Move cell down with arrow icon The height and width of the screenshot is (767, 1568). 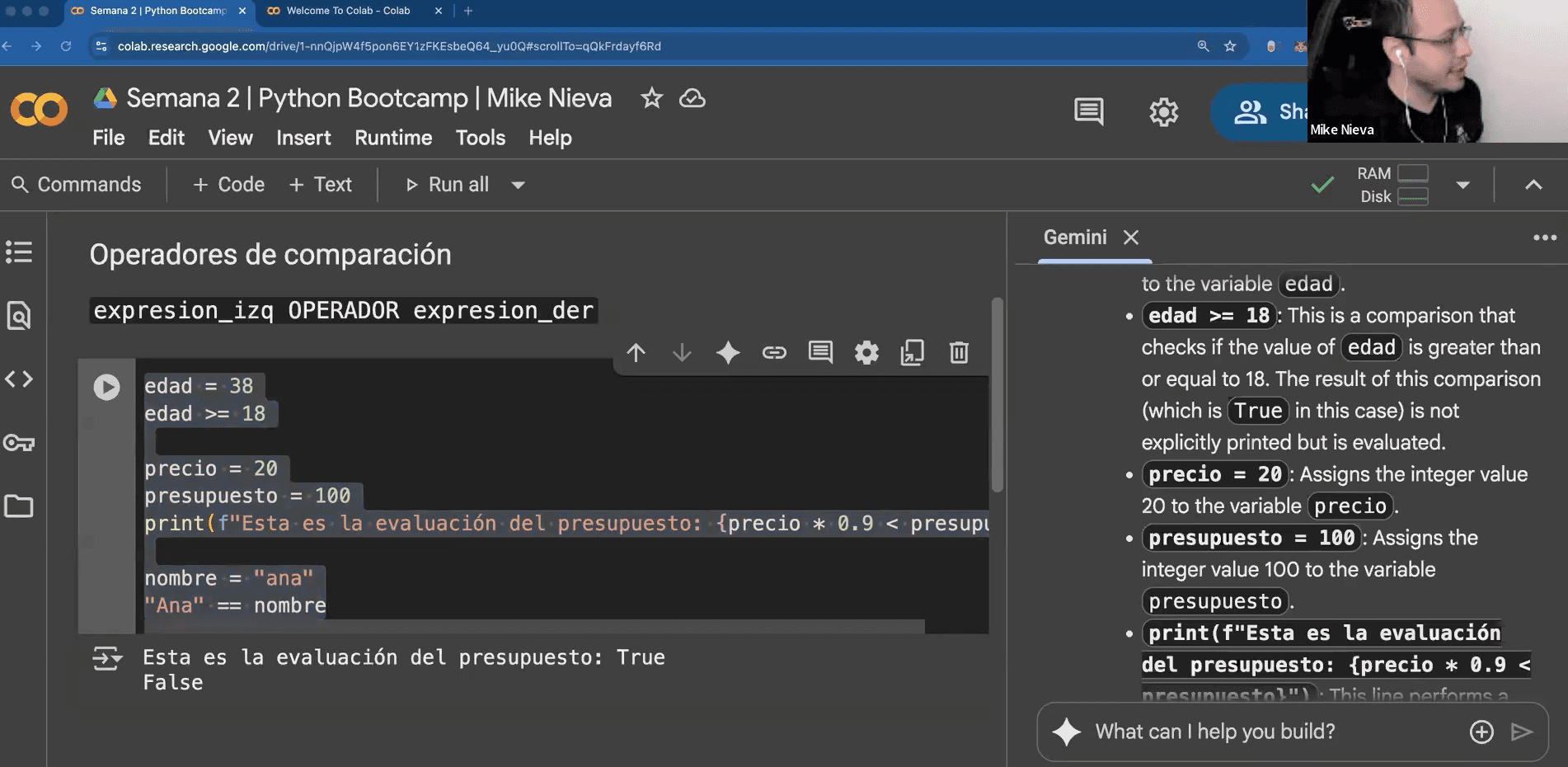point(682,353)
